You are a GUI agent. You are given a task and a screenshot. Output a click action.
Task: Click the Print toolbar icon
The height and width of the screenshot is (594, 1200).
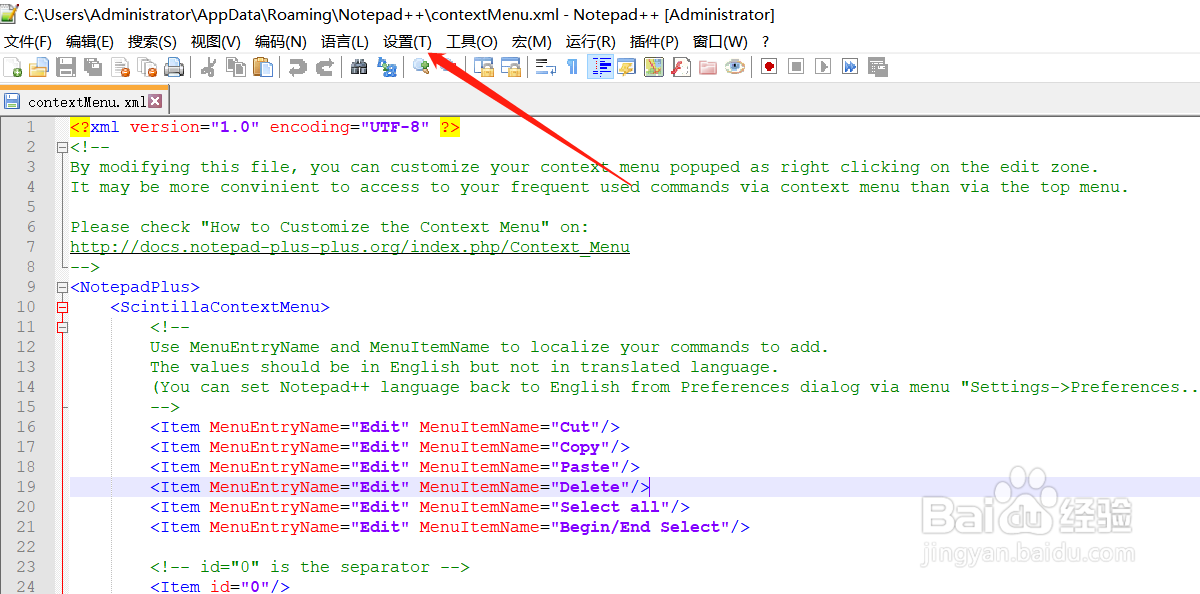click(174, 67)
